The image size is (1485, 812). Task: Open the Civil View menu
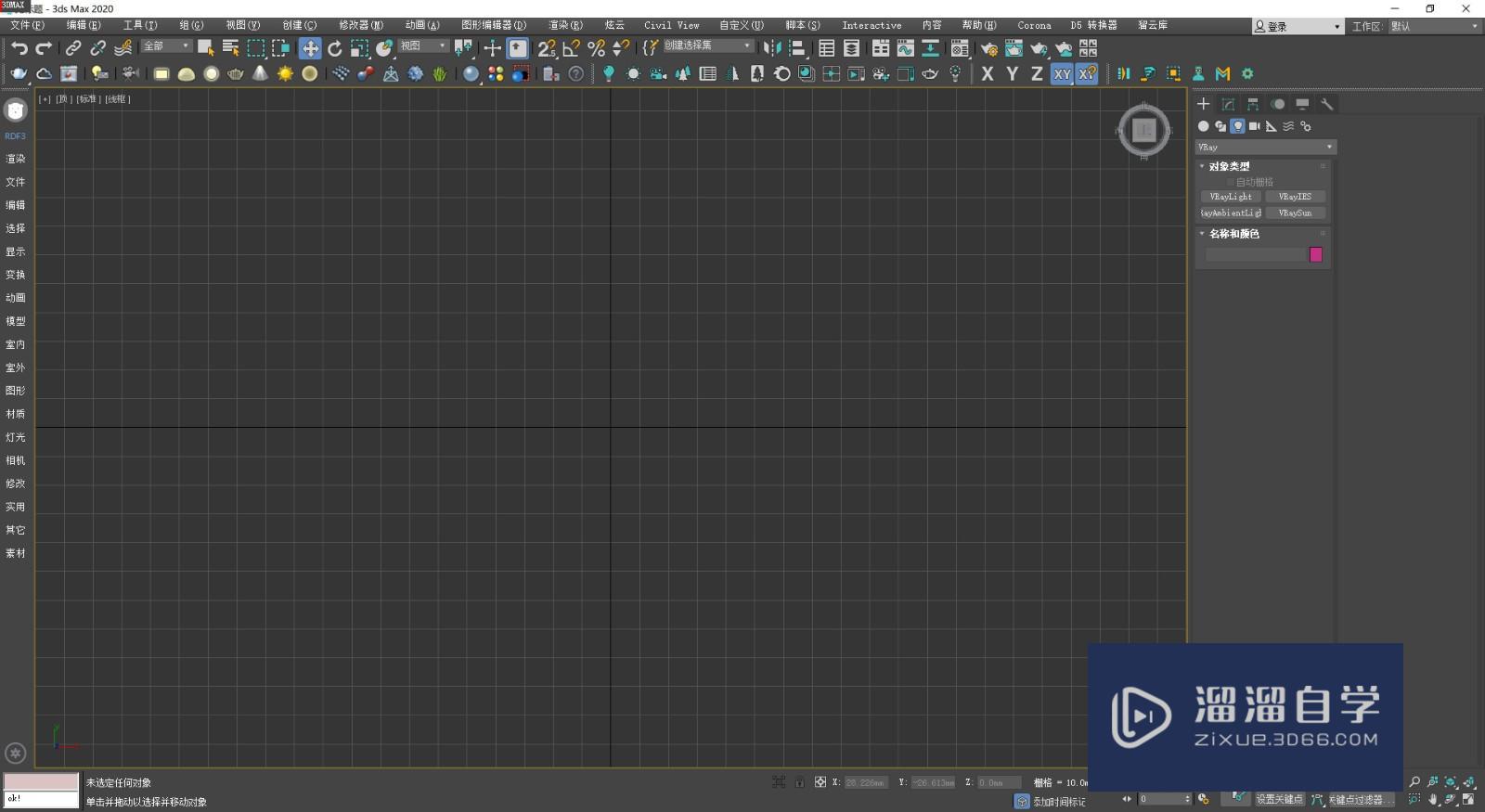pos(672,25)
